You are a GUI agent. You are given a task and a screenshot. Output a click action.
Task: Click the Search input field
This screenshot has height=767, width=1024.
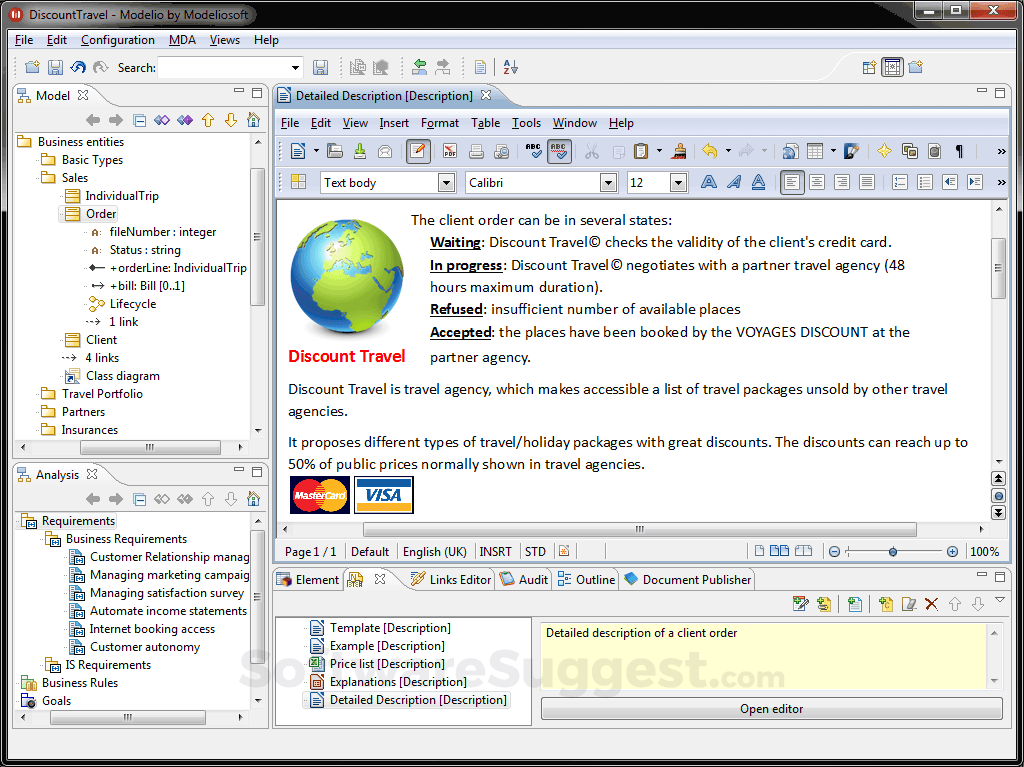[224, 68]
